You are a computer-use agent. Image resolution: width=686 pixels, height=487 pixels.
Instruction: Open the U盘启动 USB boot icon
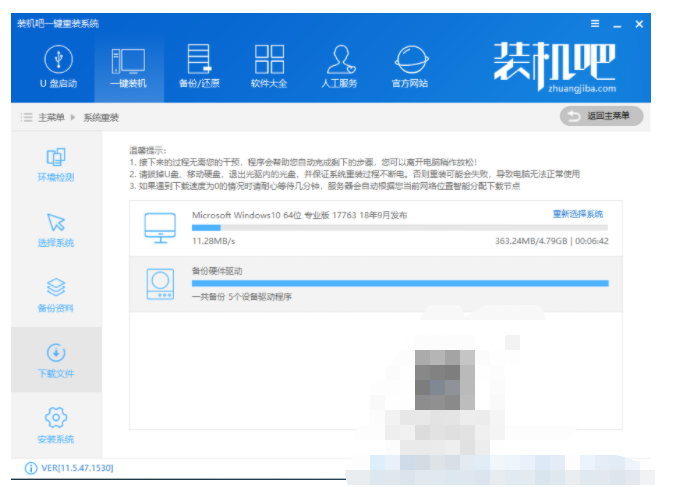click(57, 64)
